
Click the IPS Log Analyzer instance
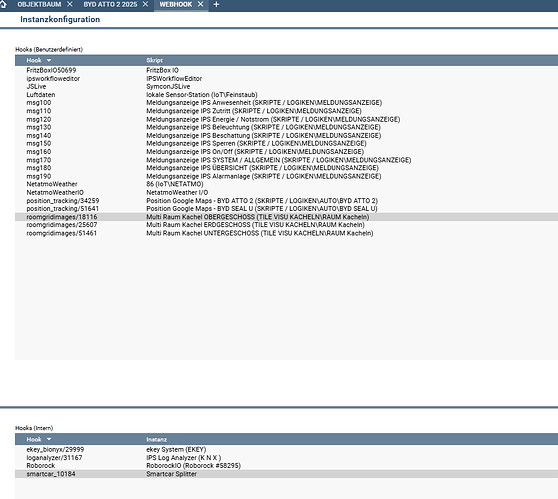point(184,457)
